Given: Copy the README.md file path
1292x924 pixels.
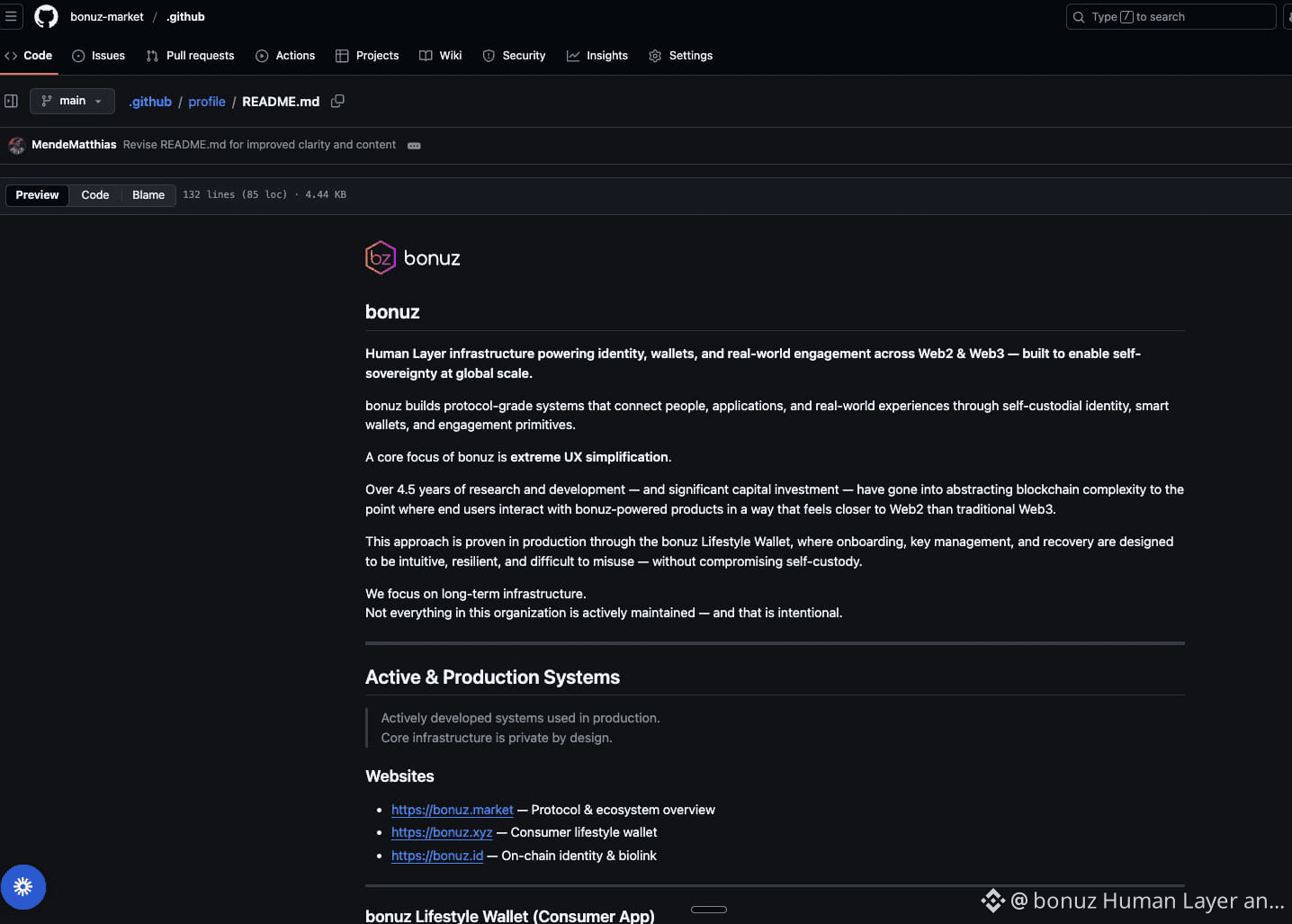Looking at the screenshot, I should coord(337,101).
